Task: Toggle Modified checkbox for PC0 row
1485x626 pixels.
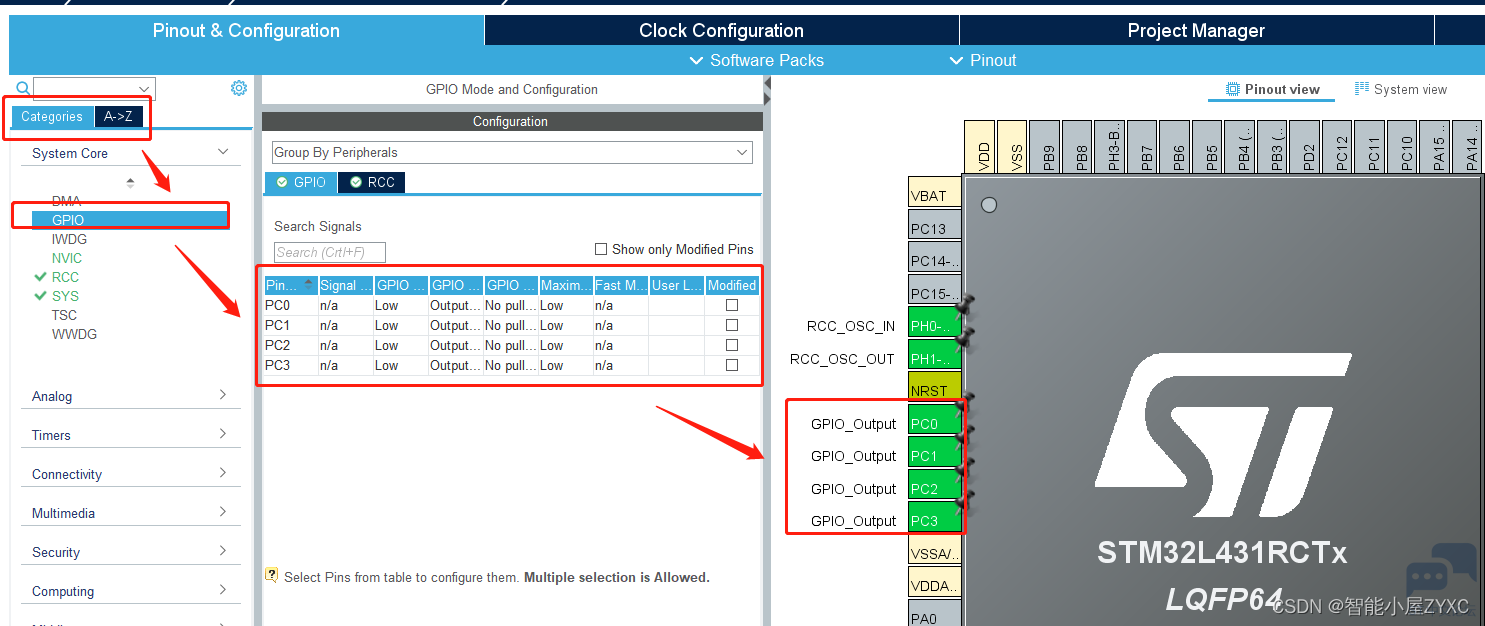Action: coord(732,305)
